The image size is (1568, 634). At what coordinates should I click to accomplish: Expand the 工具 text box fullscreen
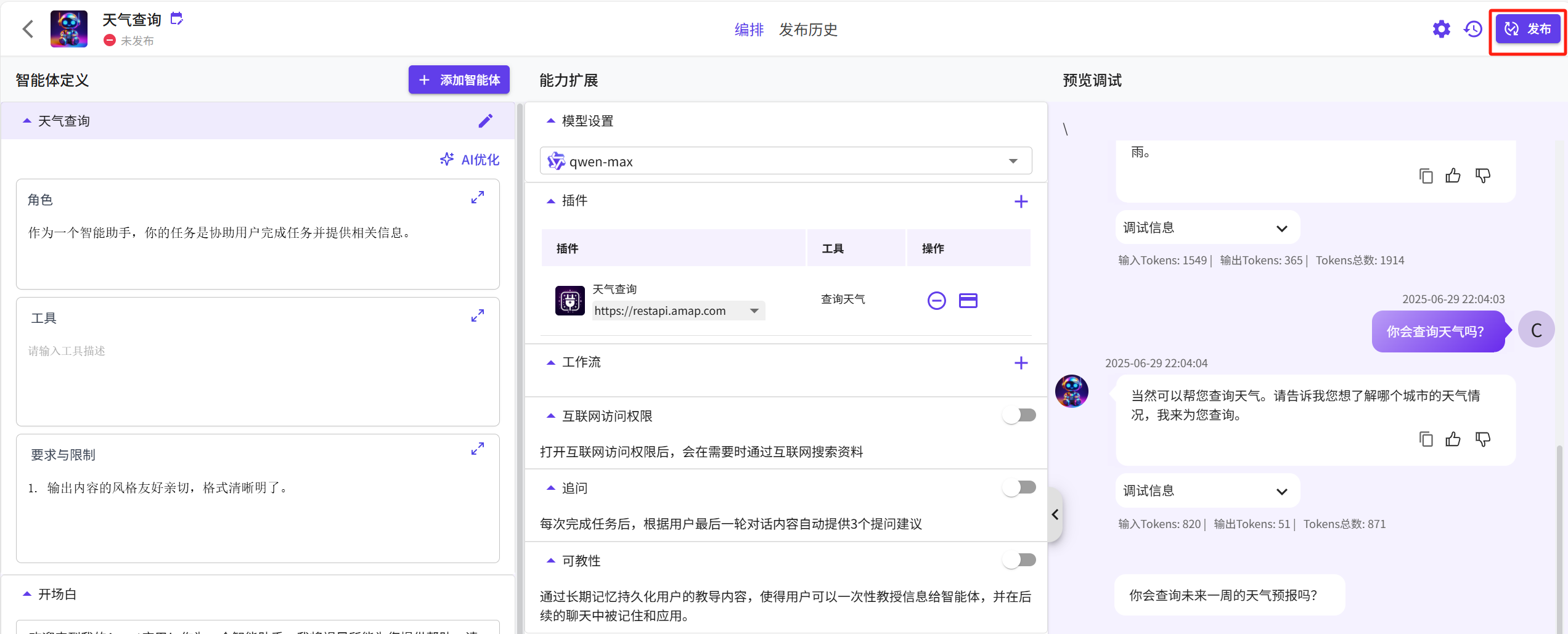[x=478, y=315]
